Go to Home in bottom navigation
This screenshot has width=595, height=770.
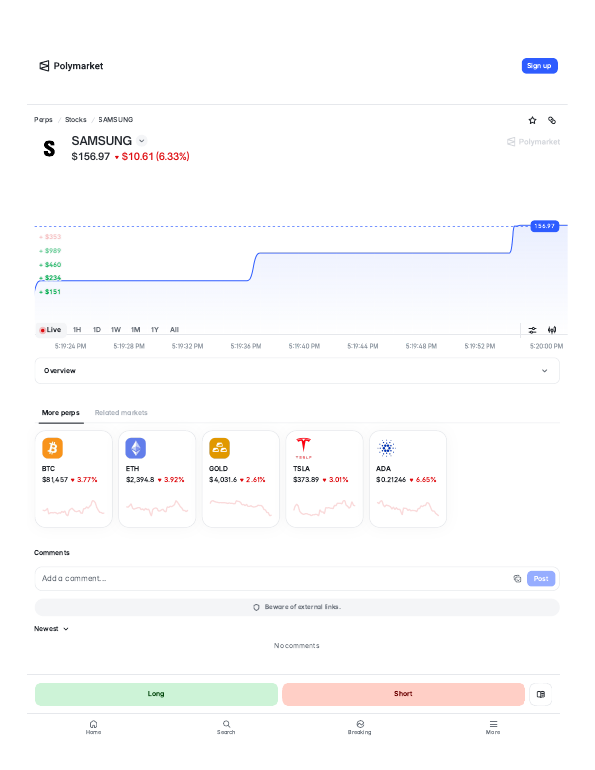click(x=93, y=727)
